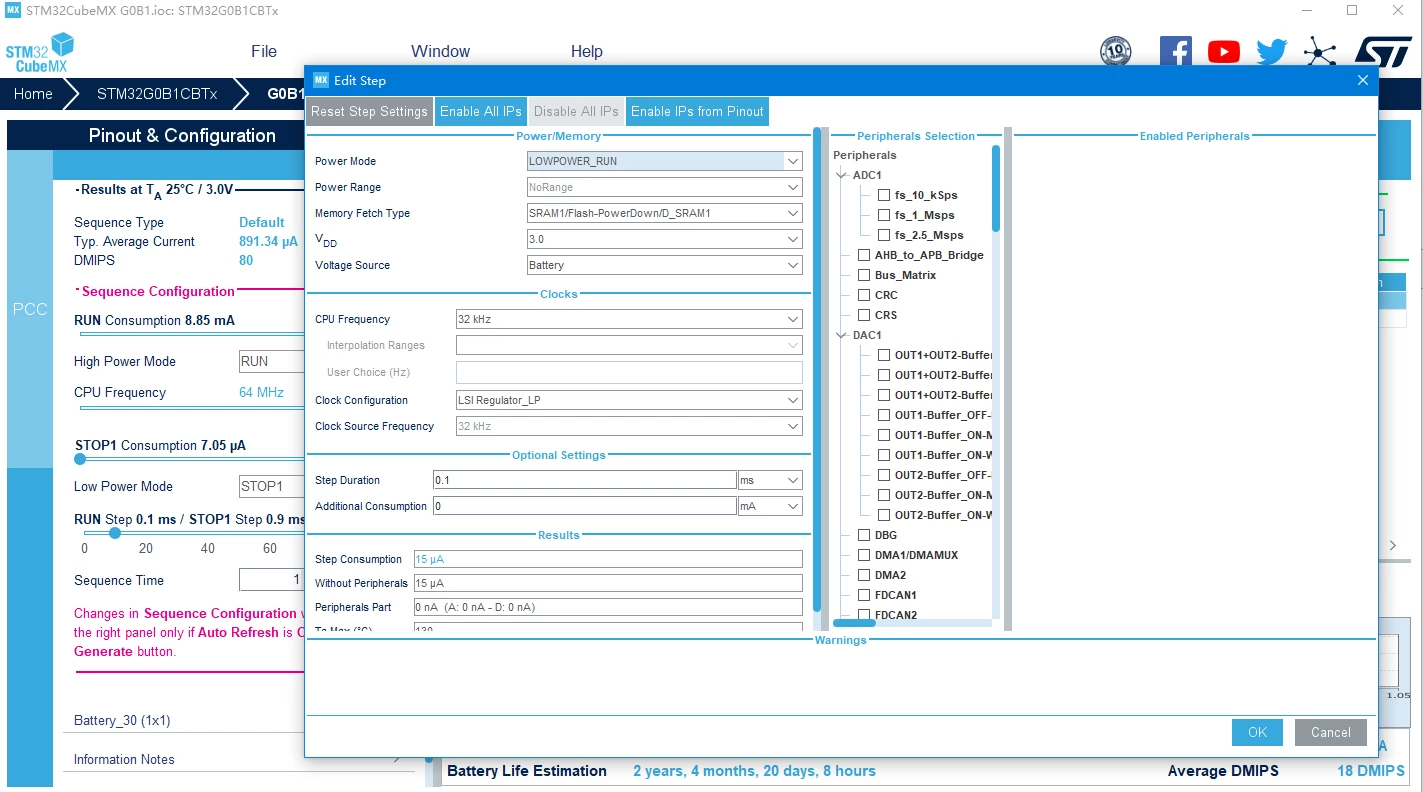
Task: Close the Edit Step dialog
Action: [x=1362, y=80]
